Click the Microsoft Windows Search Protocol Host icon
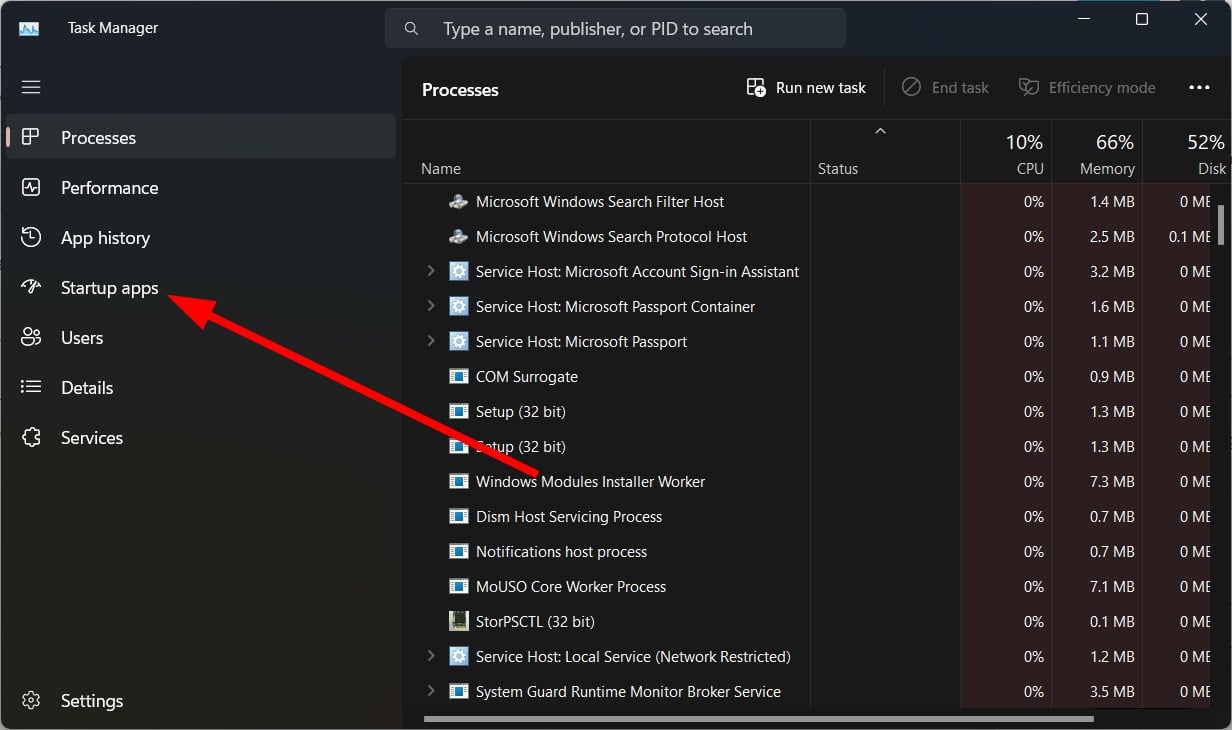 458,237
